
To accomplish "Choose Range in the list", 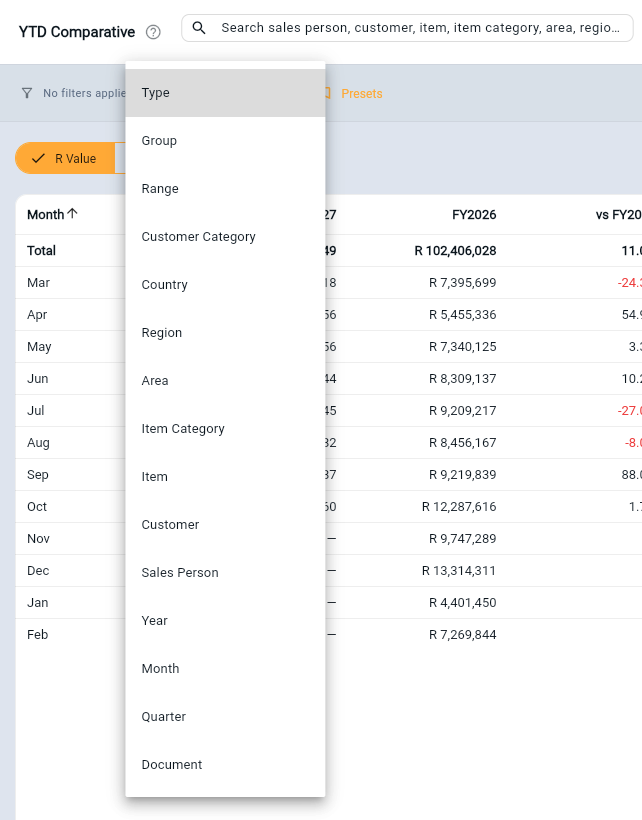I will click(225, 189).
